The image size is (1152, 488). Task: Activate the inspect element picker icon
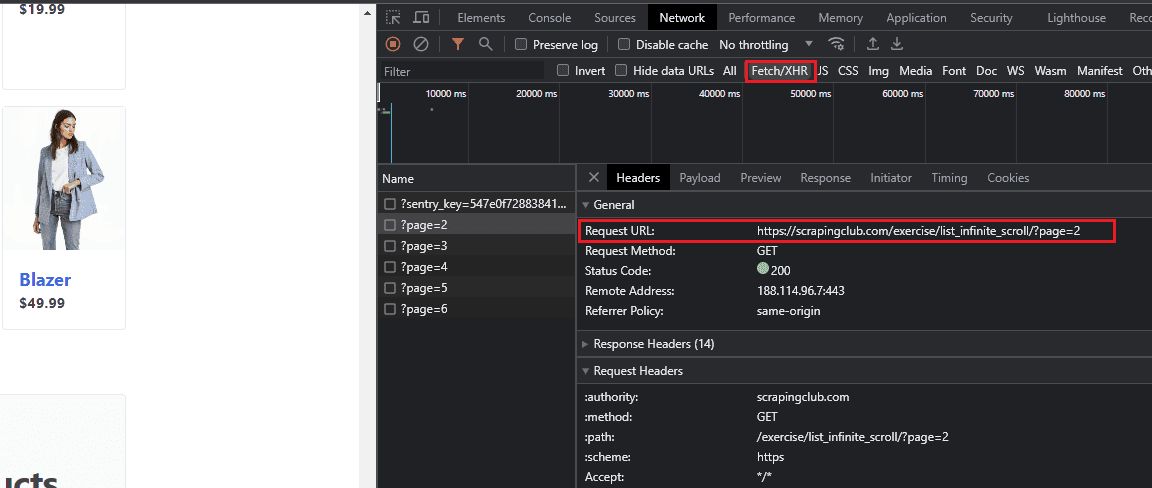[x=394, y=18]
